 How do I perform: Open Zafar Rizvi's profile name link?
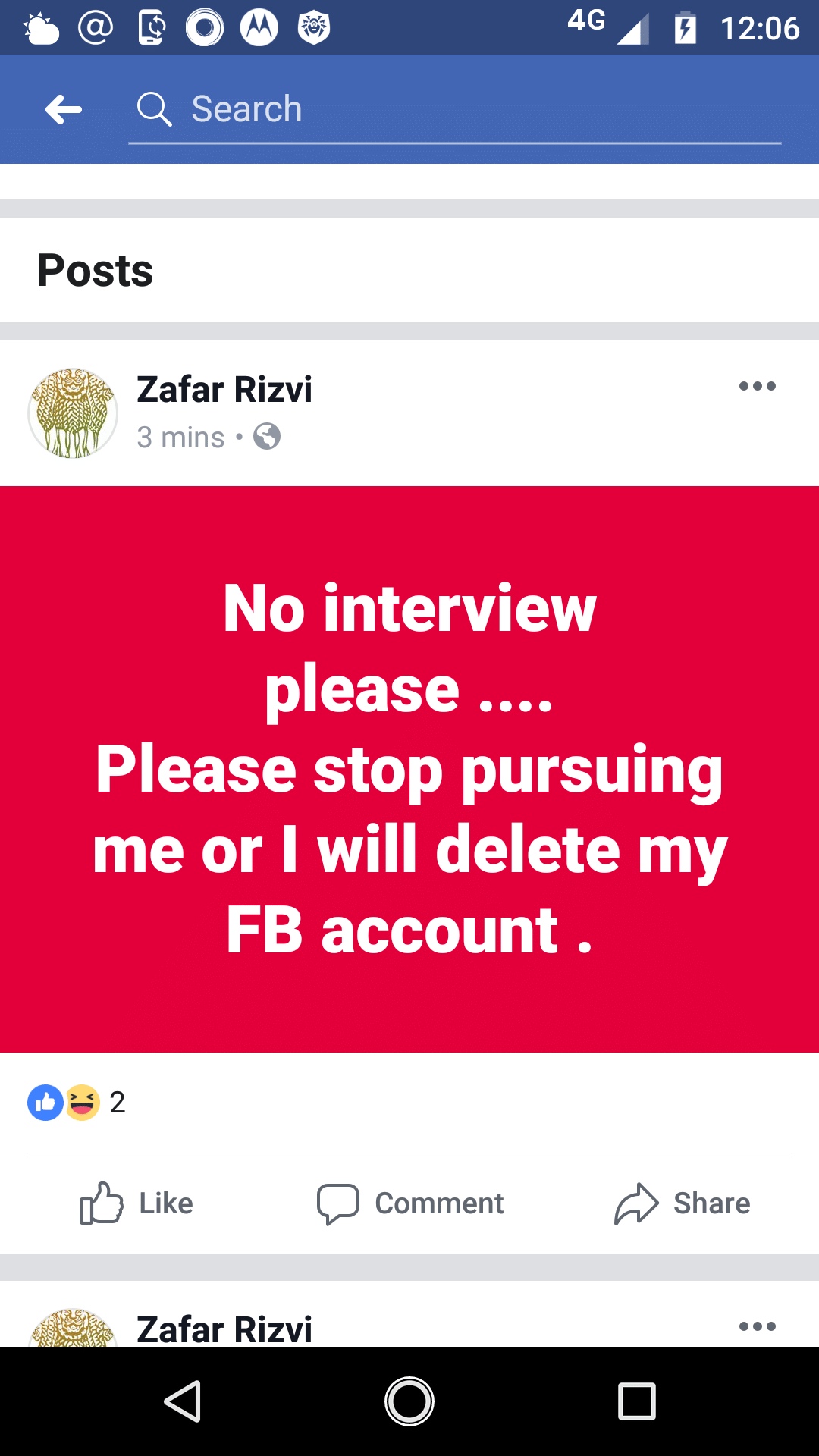pyautogui.click(x=224, y=390)
